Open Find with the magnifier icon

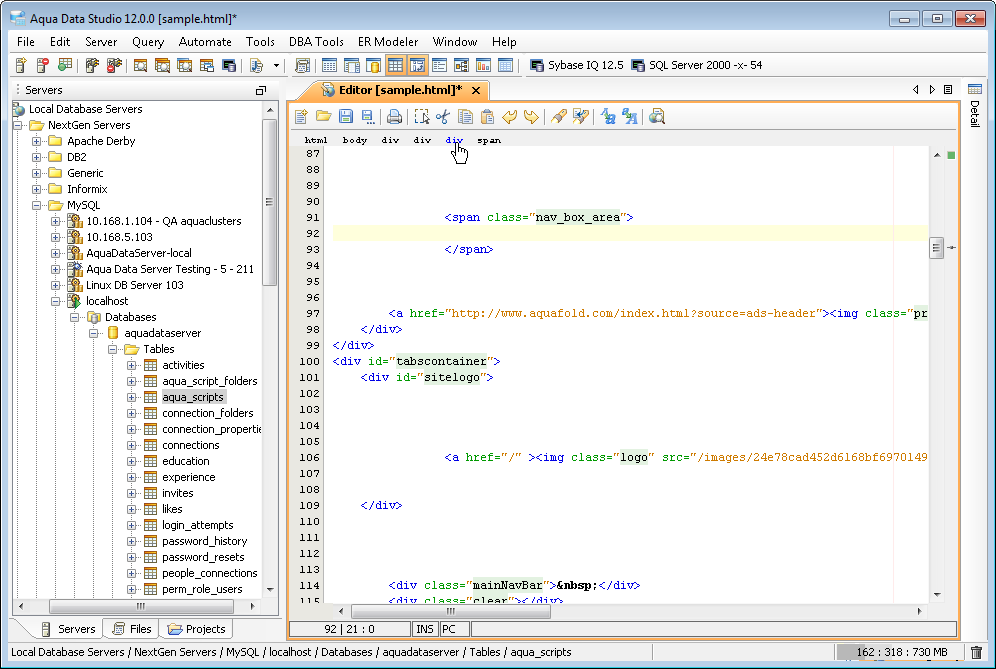click(x=657, y=117)
